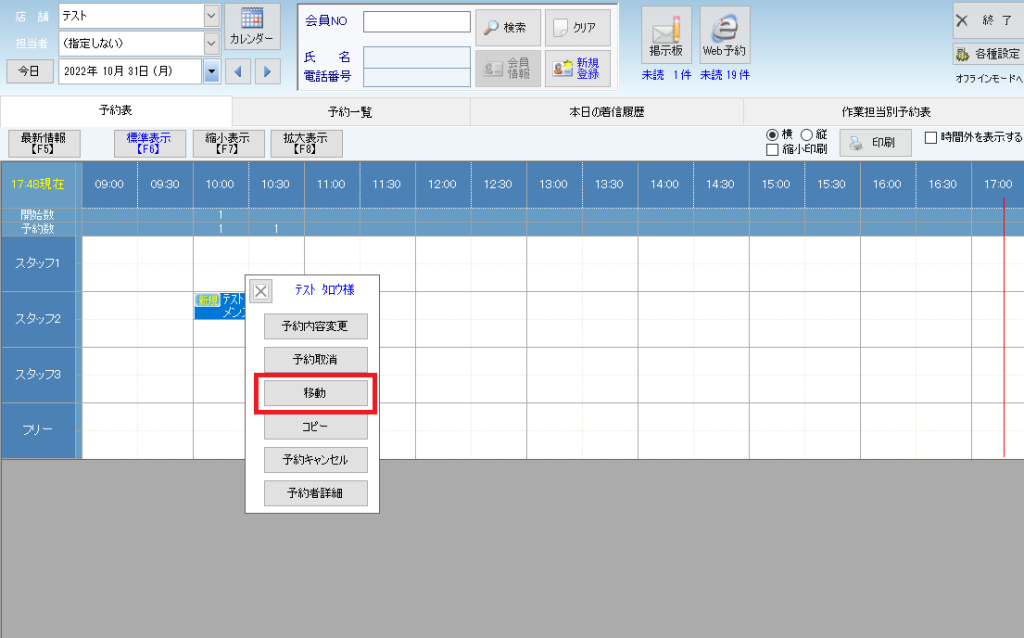The image size is (1024, 638).
Task: Expand the 店舗 dropdown
Action: [211, 16]
